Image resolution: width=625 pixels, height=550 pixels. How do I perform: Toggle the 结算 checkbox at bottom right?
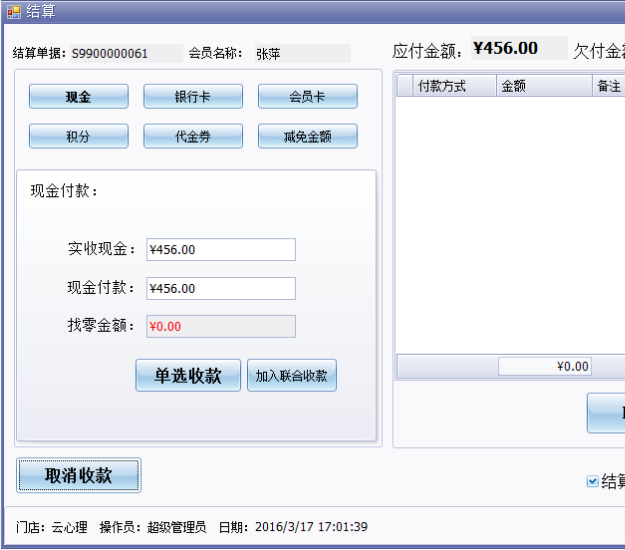pos(593,481)
